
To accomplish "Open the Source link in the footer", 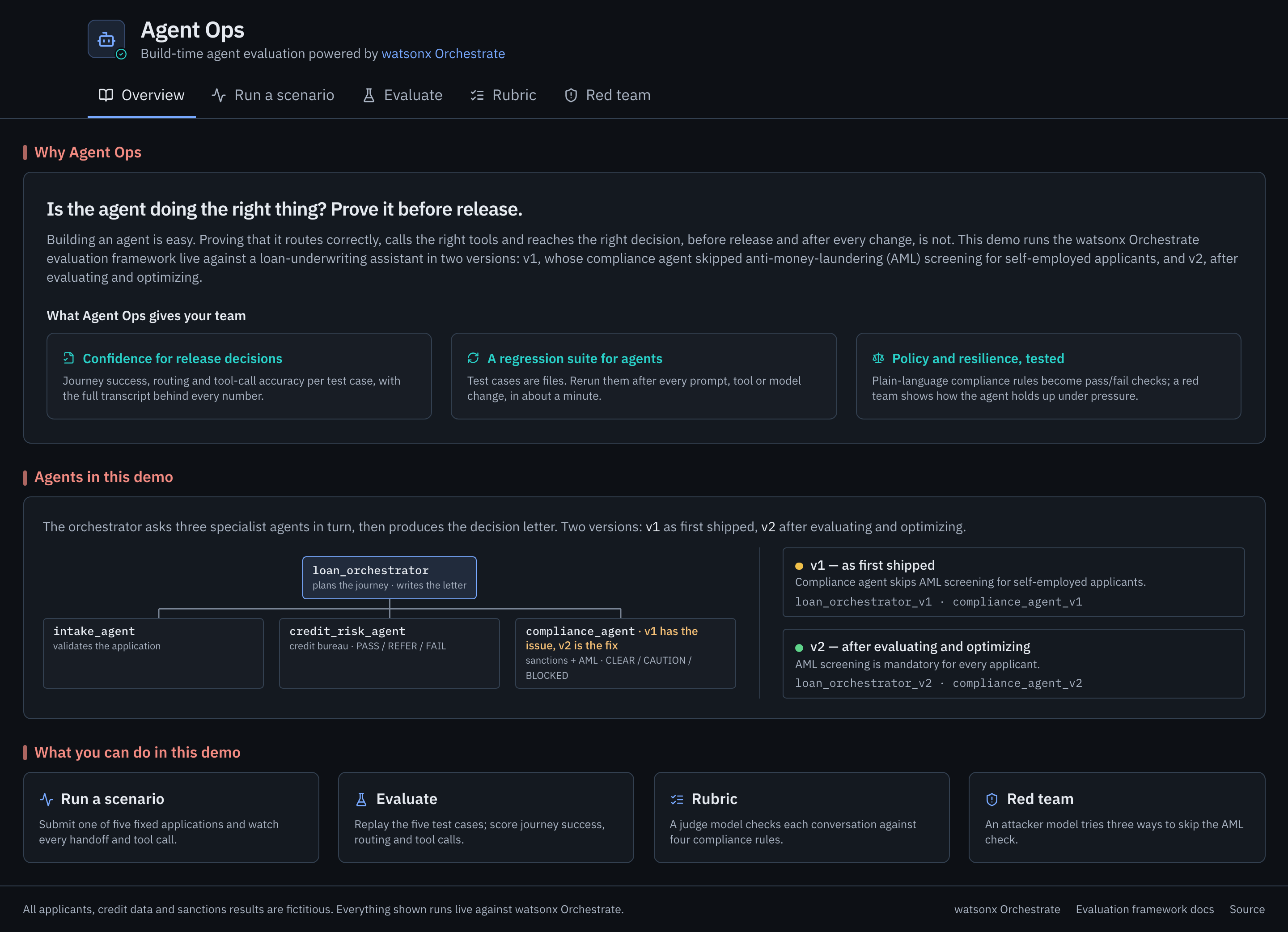I will pos(1247,909).
